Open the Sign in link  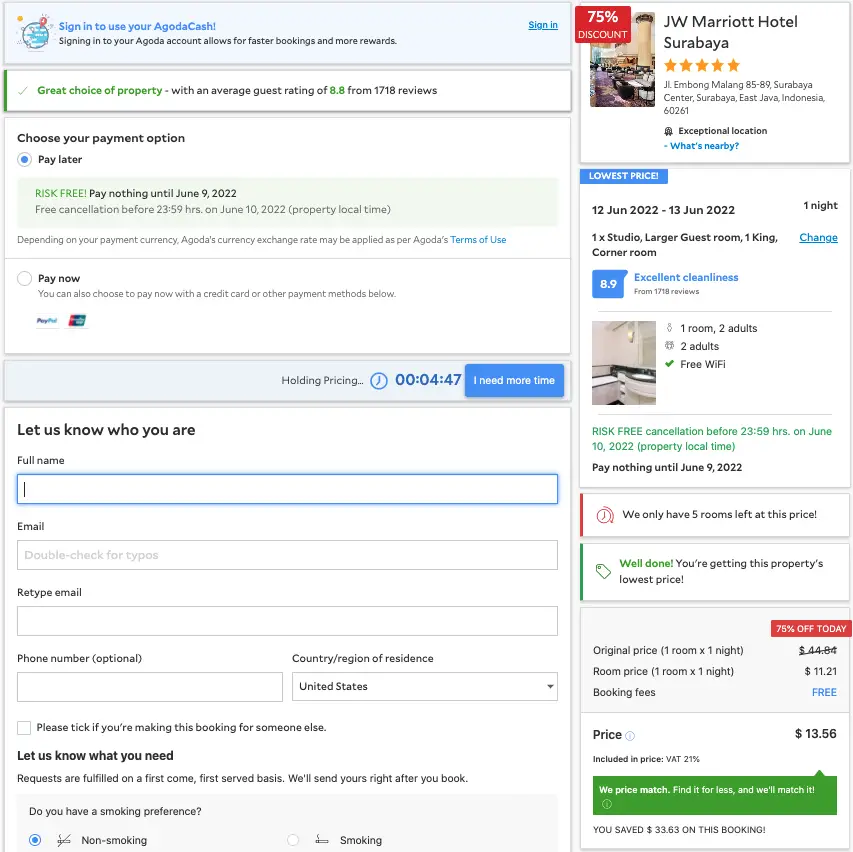(x=543, y=25)
